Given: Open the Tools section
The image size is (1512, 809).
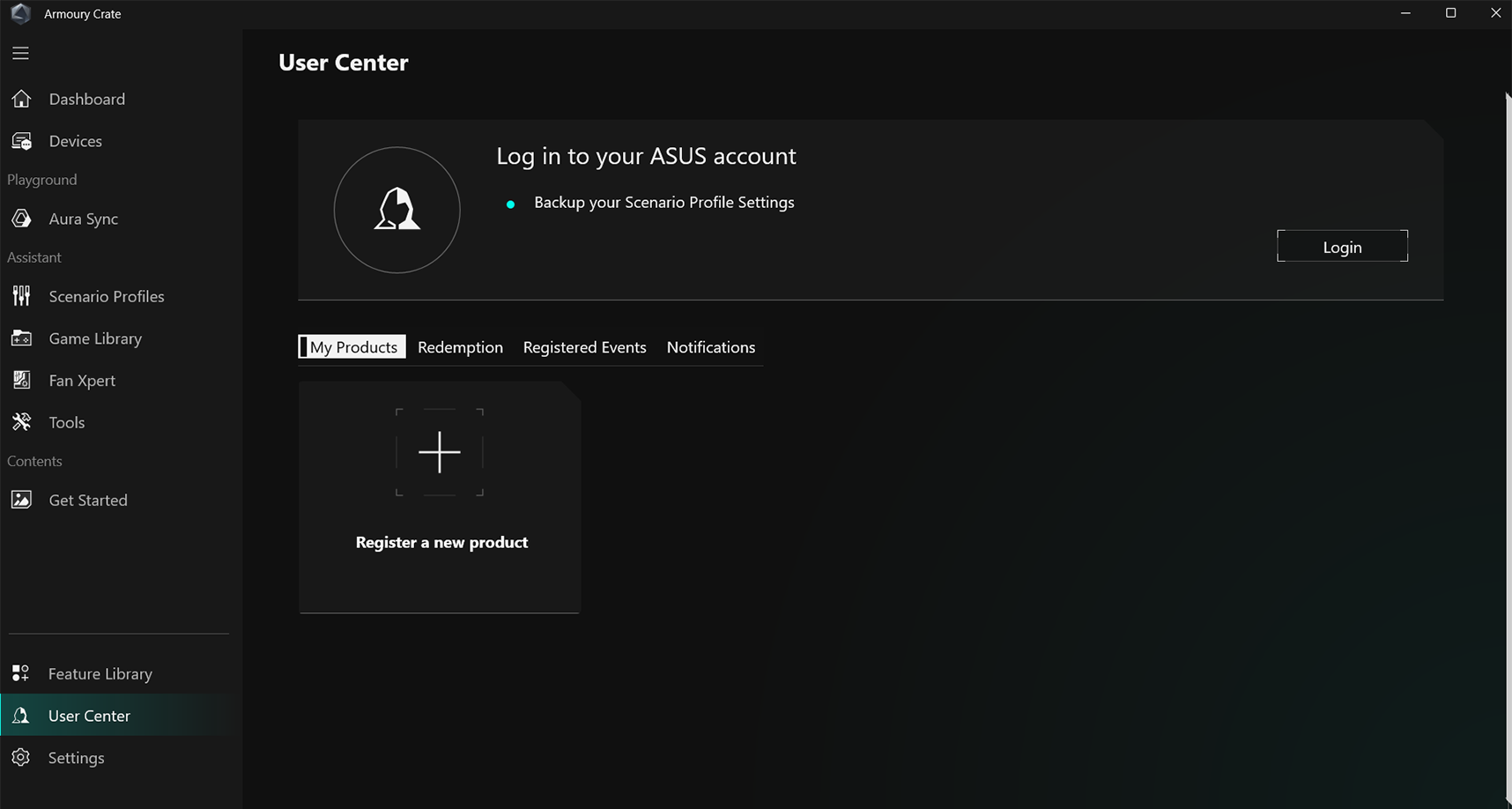Looking at the screenshot, I should pos(66,422).
